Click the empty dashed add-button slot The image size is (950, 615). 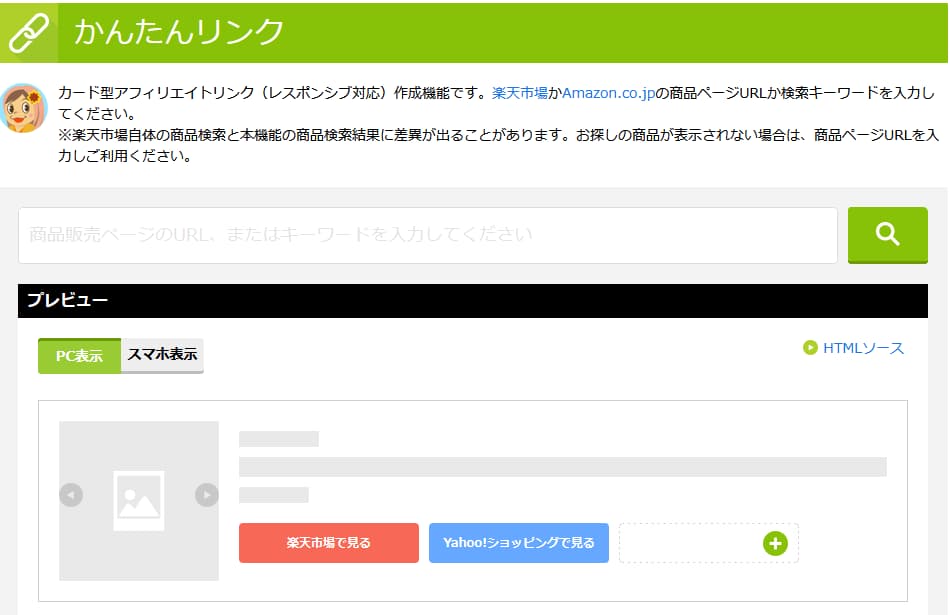click(x=688, y=543)
